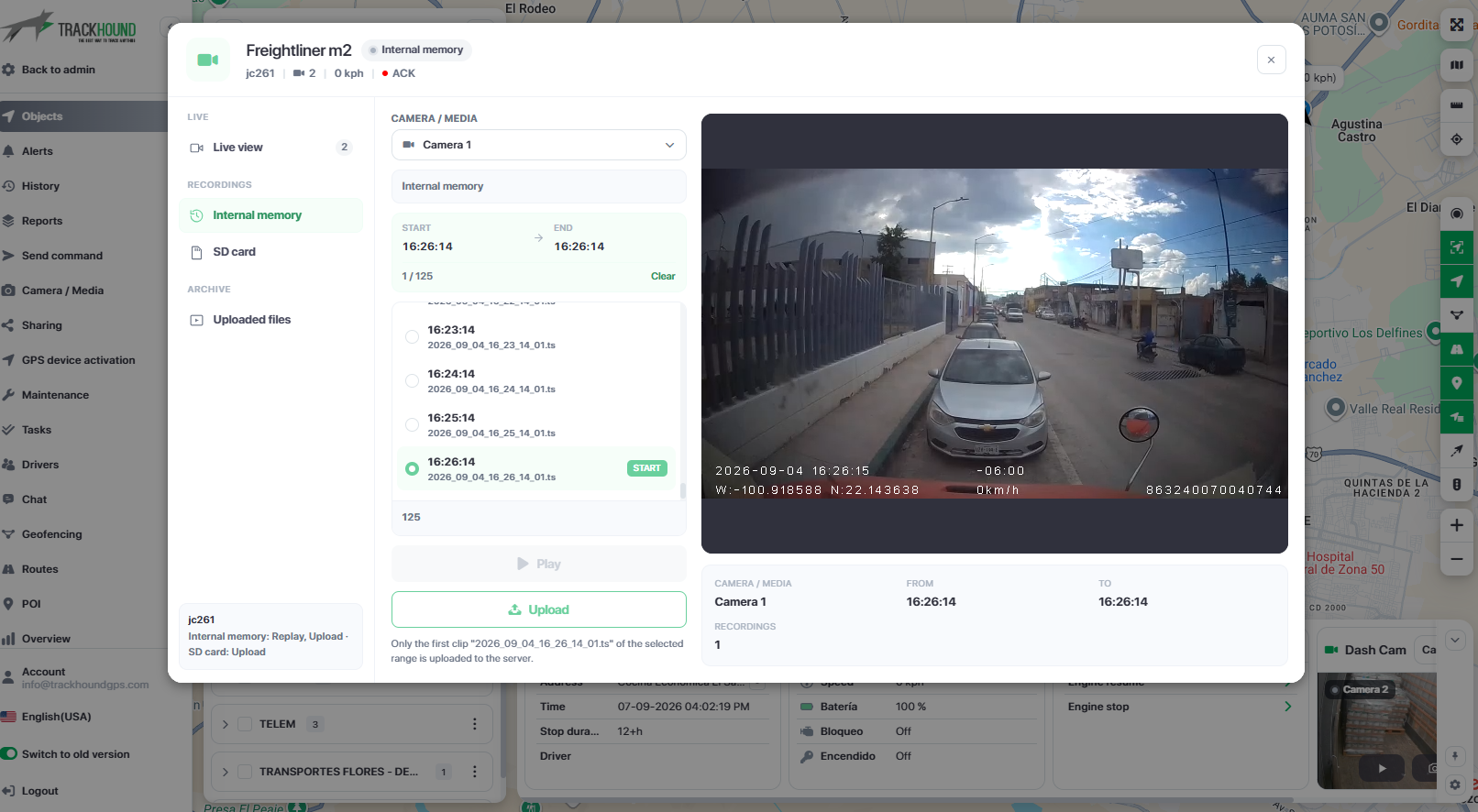Click the Chat bubble icon
The width and height of the screenshot is (1478, 812).
(x=8, y=499)
